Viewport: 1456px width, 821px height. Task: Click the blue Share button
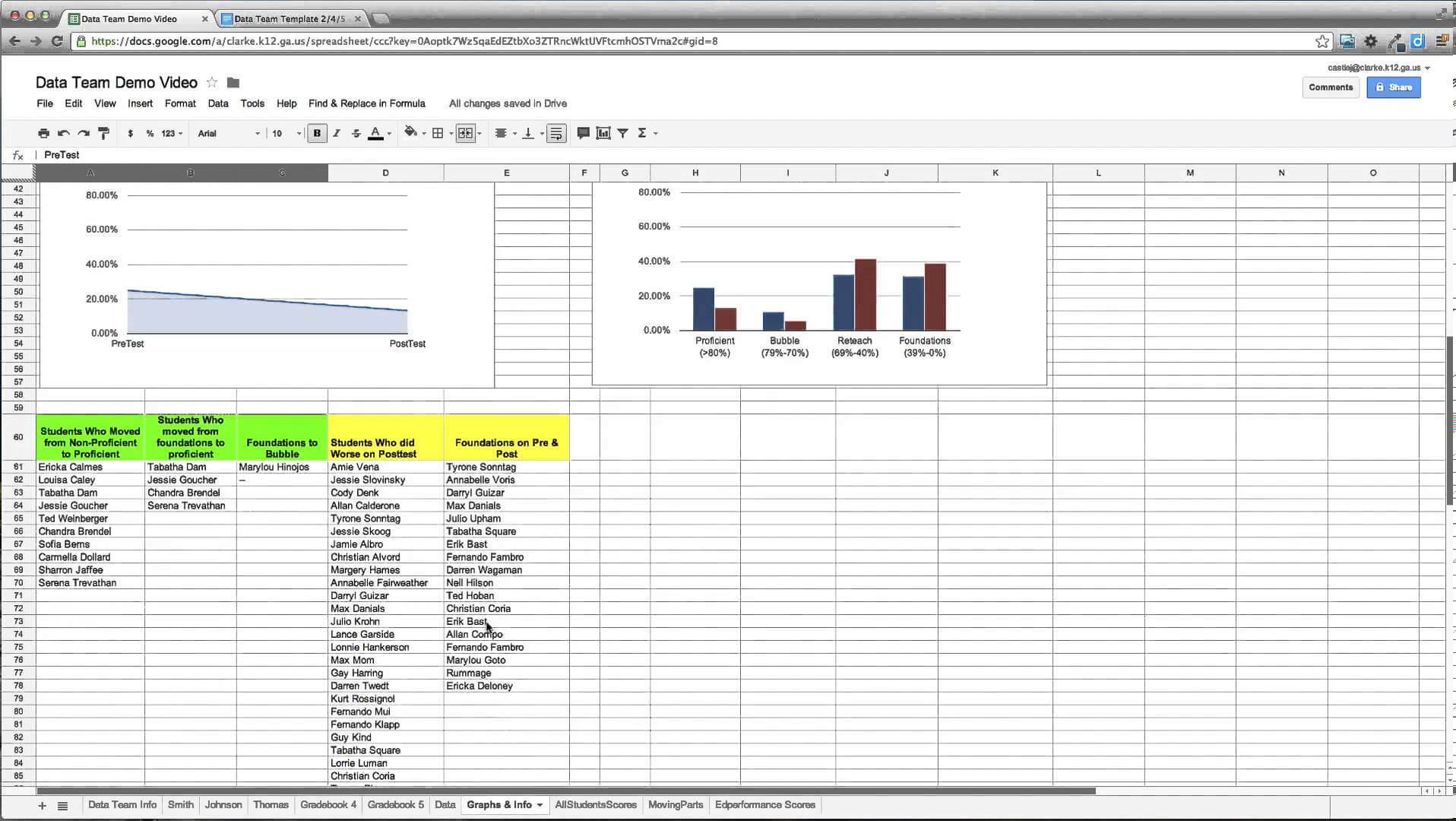1393,87
